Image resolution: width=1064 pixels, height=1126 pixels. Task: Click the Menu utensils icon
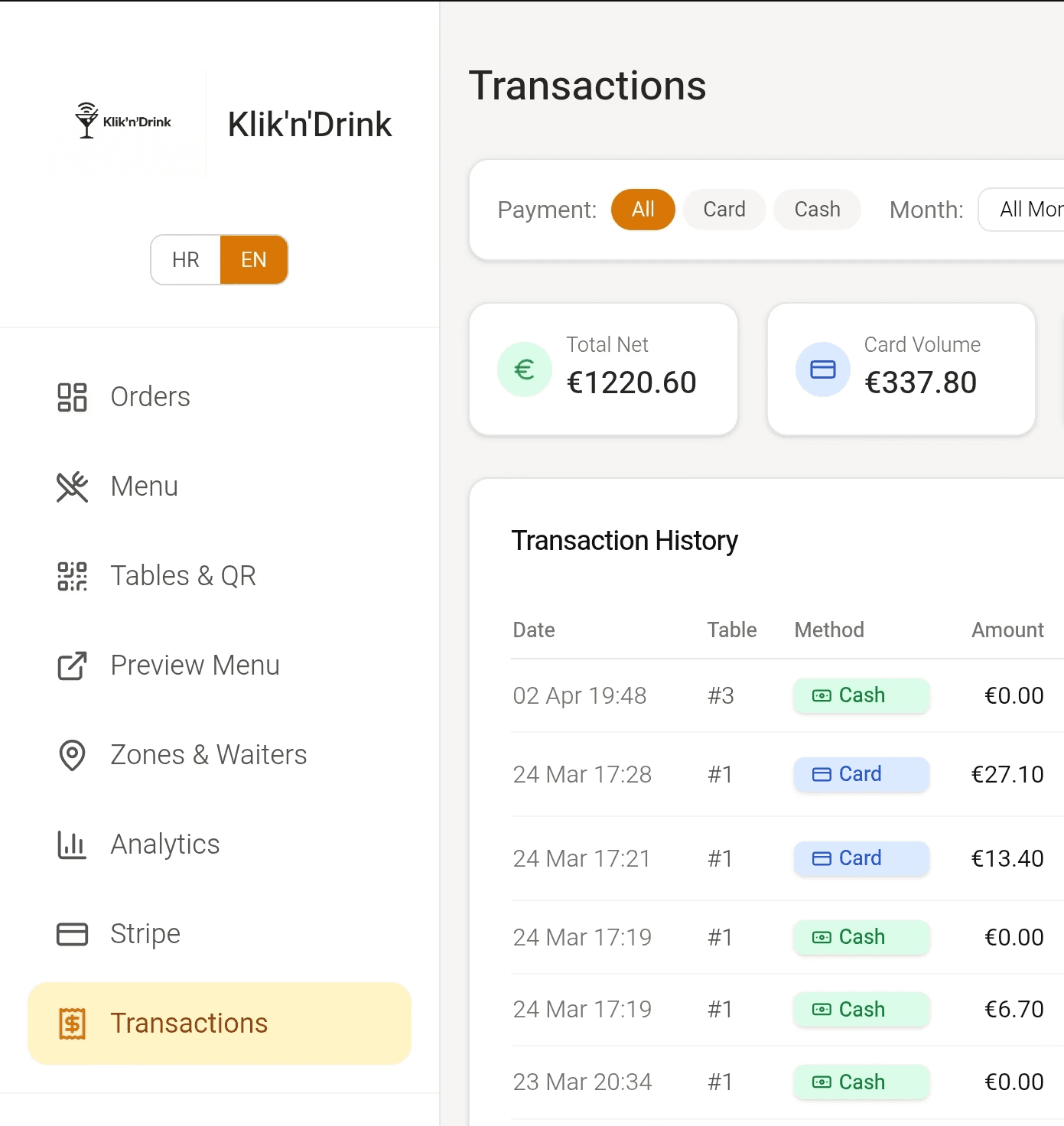click(x=73, y=487)
